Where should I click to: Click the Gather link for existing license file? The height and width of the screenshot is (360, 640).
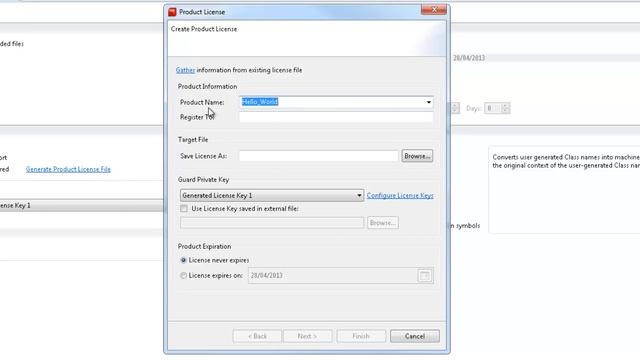pos(185,70)
